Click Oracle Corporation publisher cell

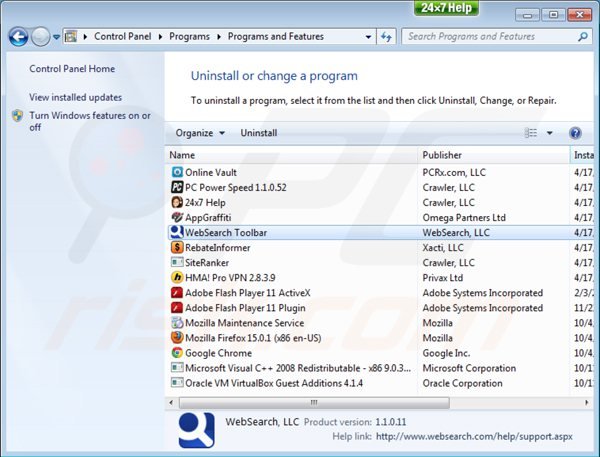462,383
